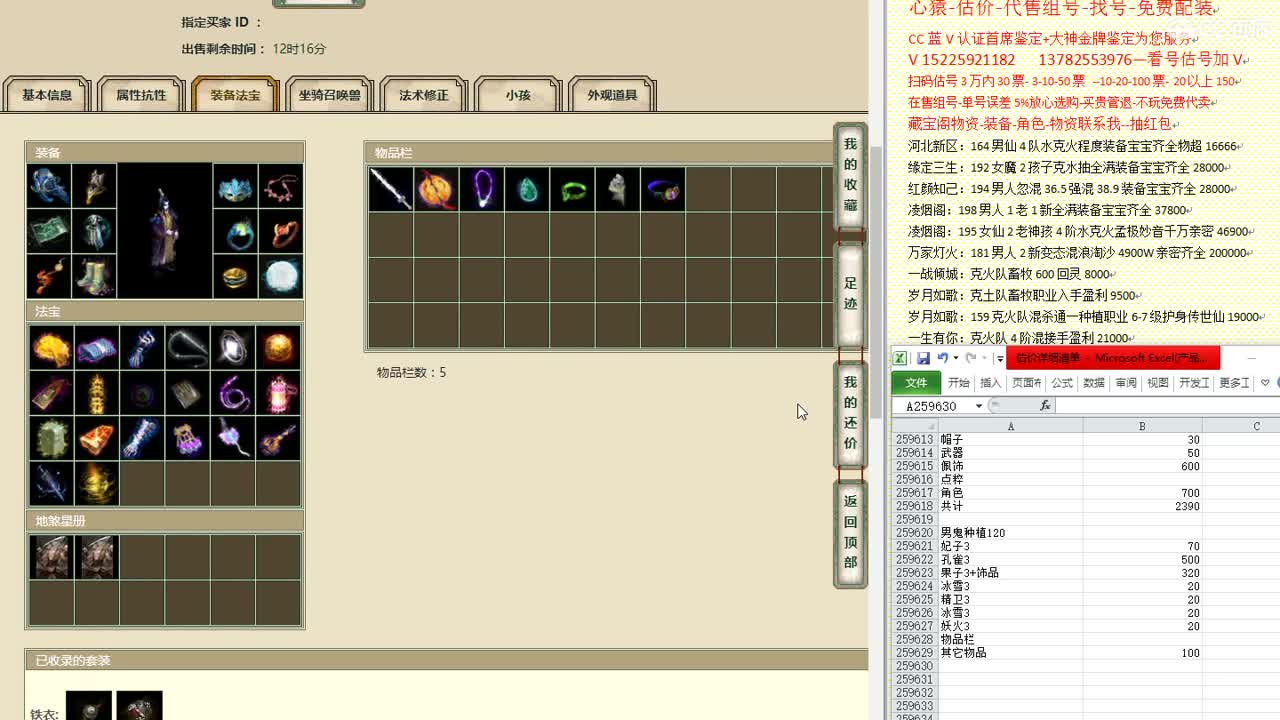Select the sword item in the 物品栏 inventory
This screenshot has width=1280, height=720.
[x=391, y=189]
